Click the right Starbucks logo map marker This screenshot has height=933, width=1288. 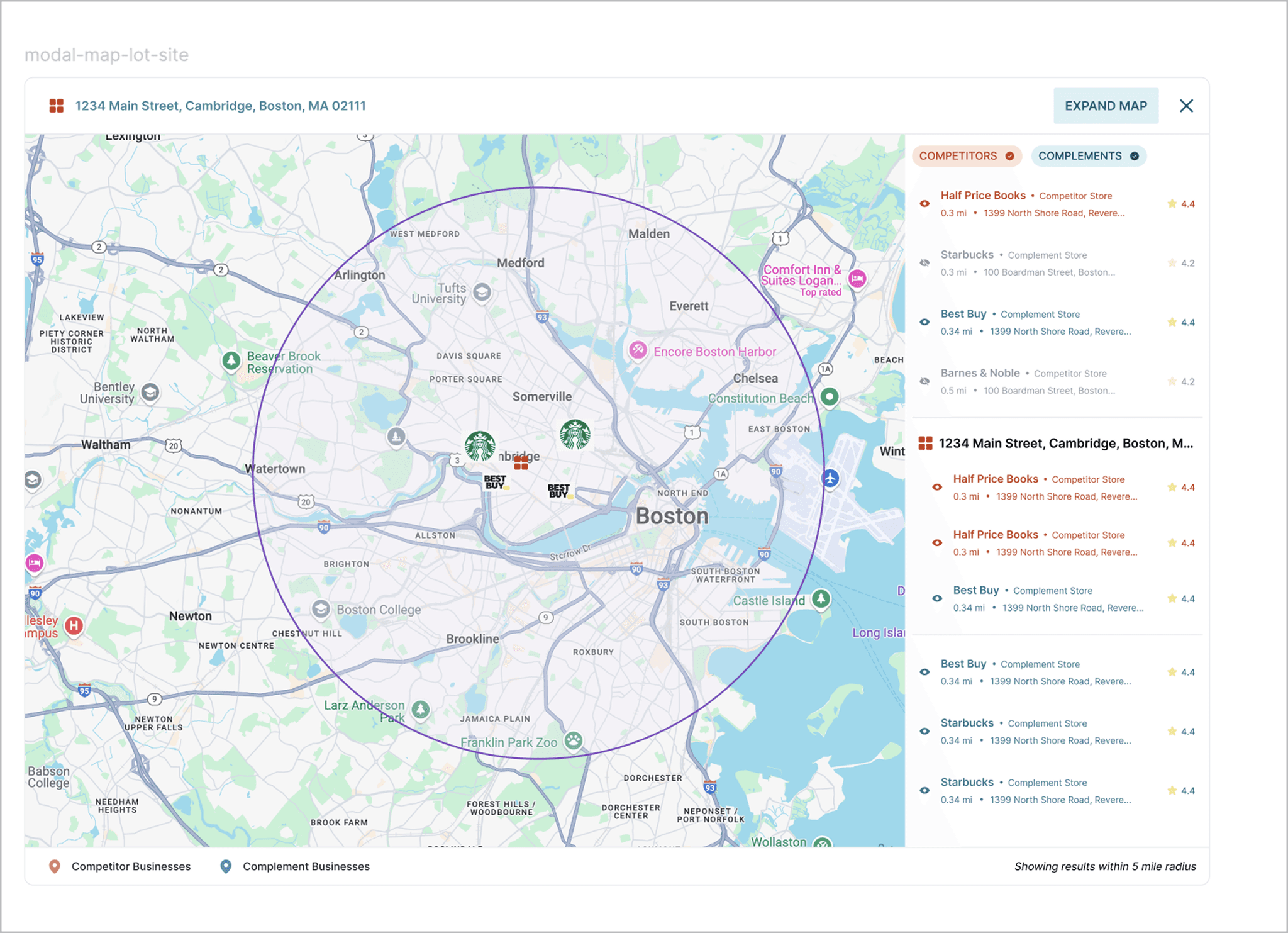point(575,435)
